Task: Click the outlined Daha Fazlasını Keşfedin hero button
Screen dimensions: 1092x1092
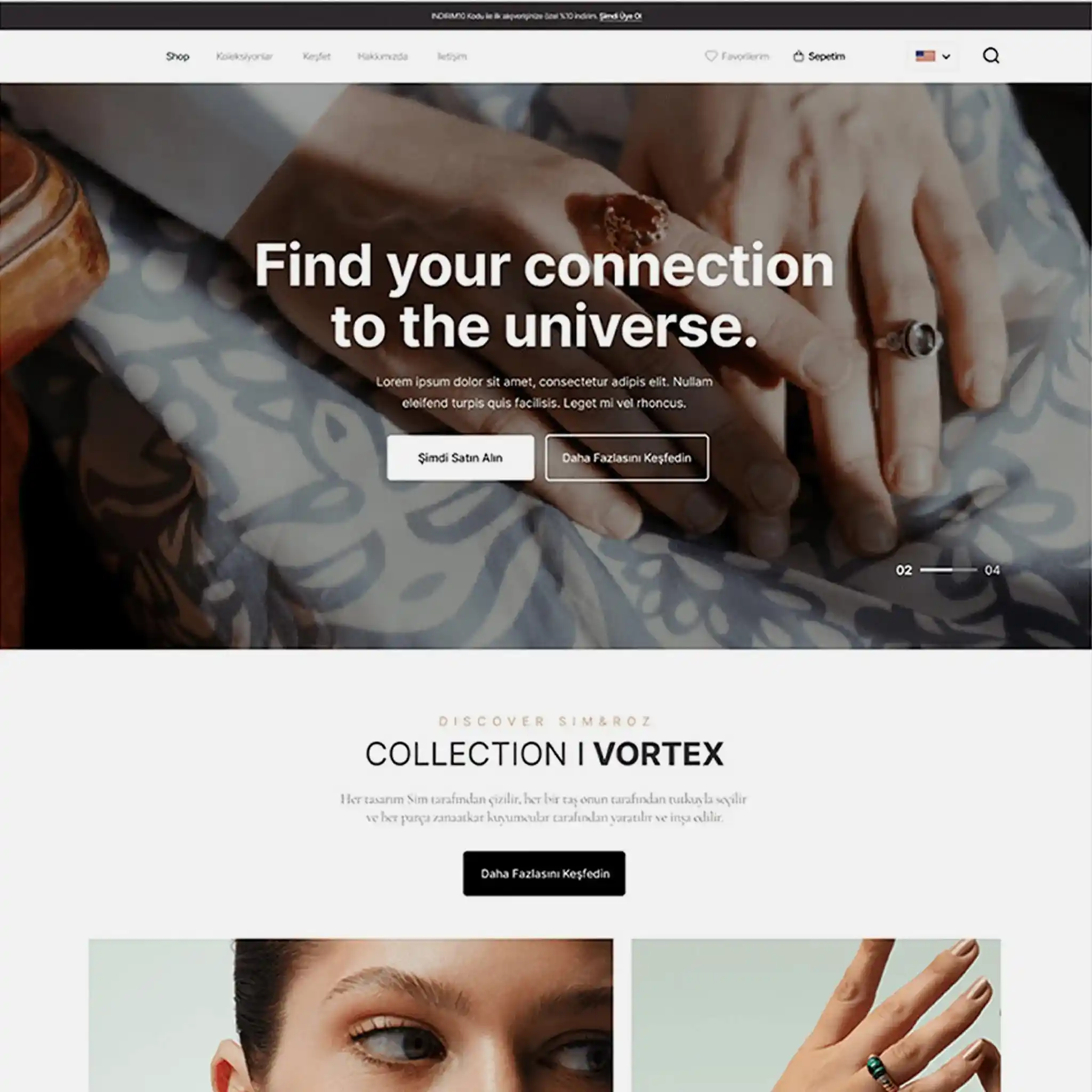Action: [x=627, y=458]
